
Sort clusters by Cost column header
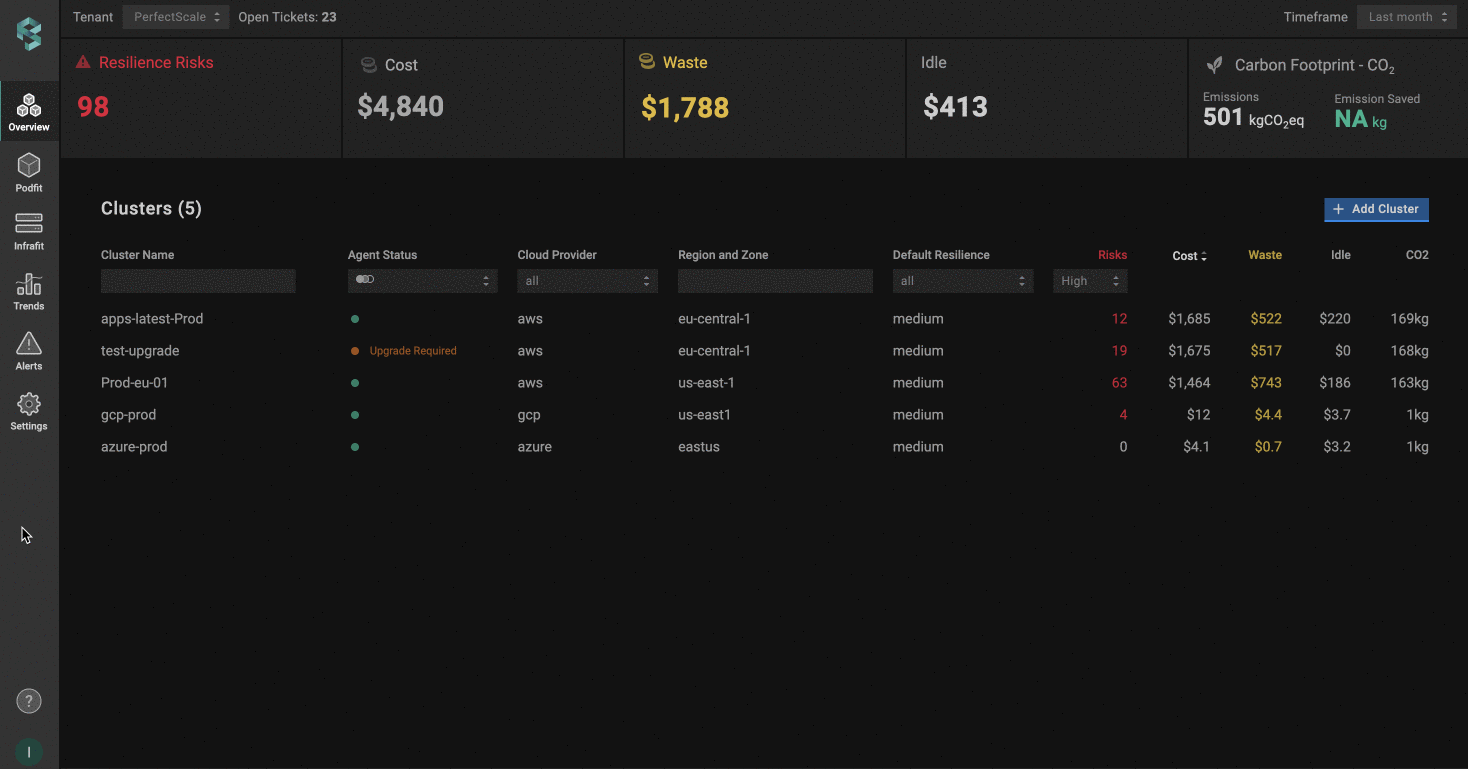[1189, 256]
